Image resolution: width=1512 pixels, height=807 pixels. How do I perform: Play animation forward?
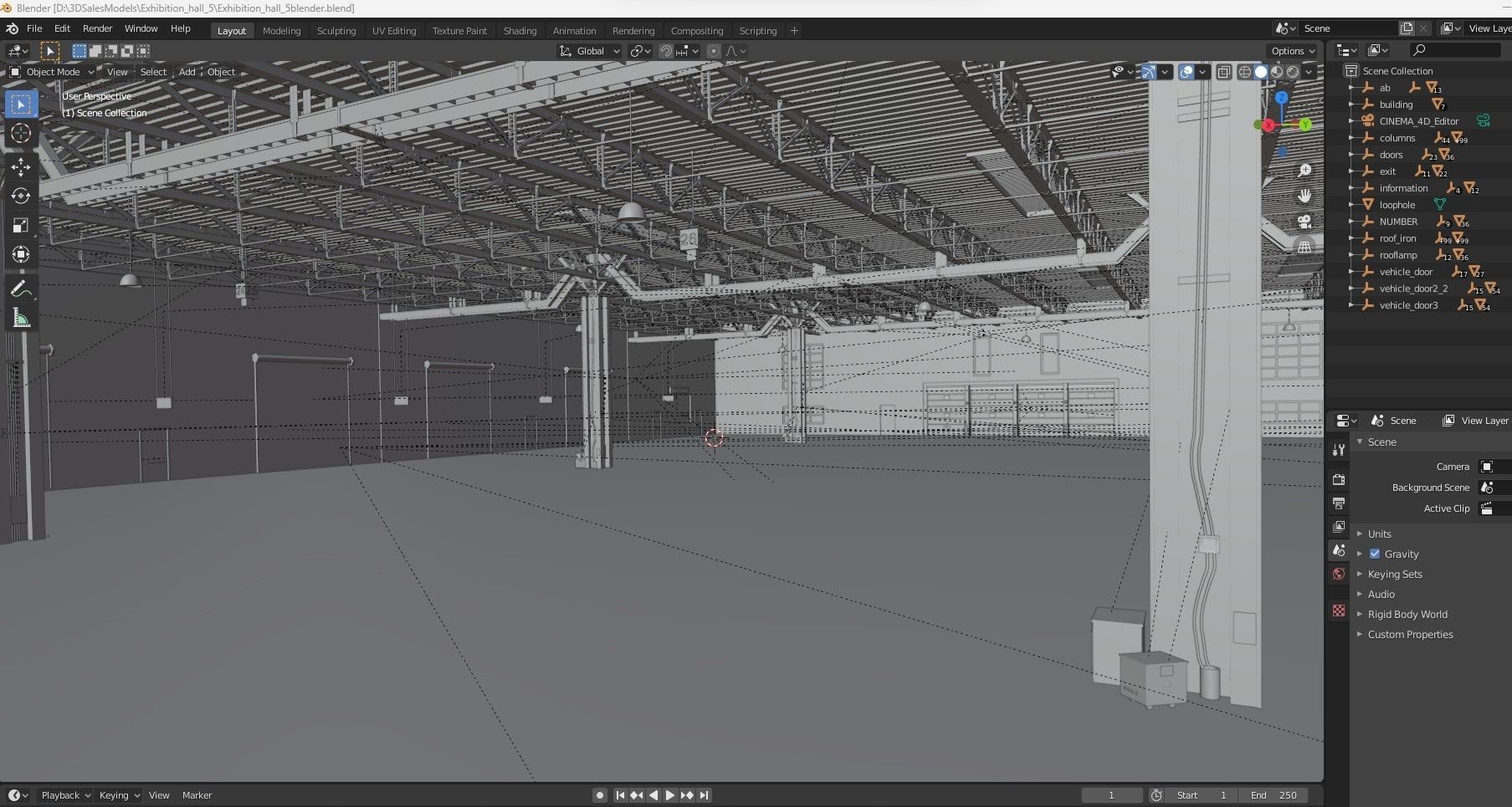coord(669,795)
